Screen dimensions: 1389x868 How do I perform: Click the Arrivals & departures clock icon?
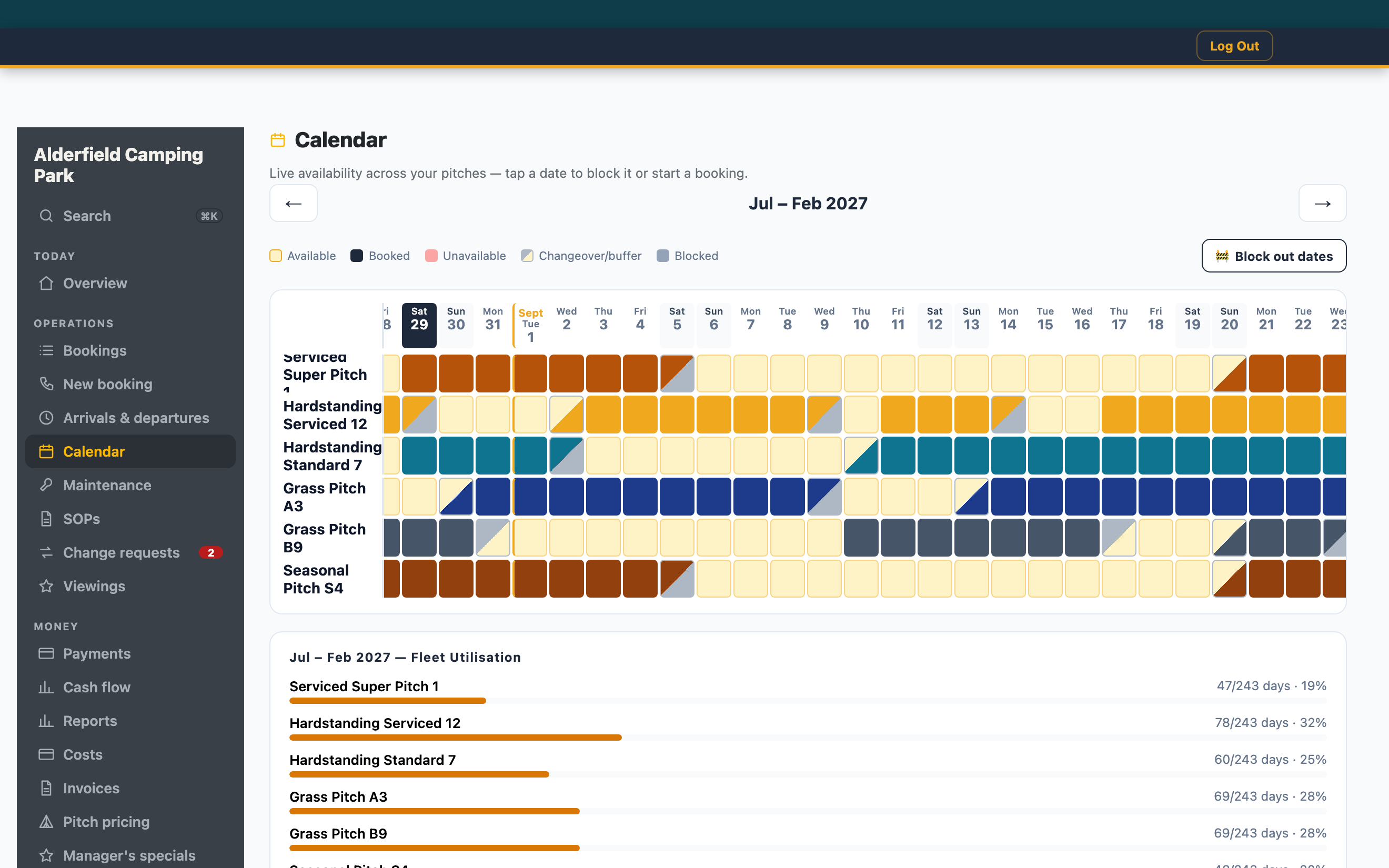[46, 418]
